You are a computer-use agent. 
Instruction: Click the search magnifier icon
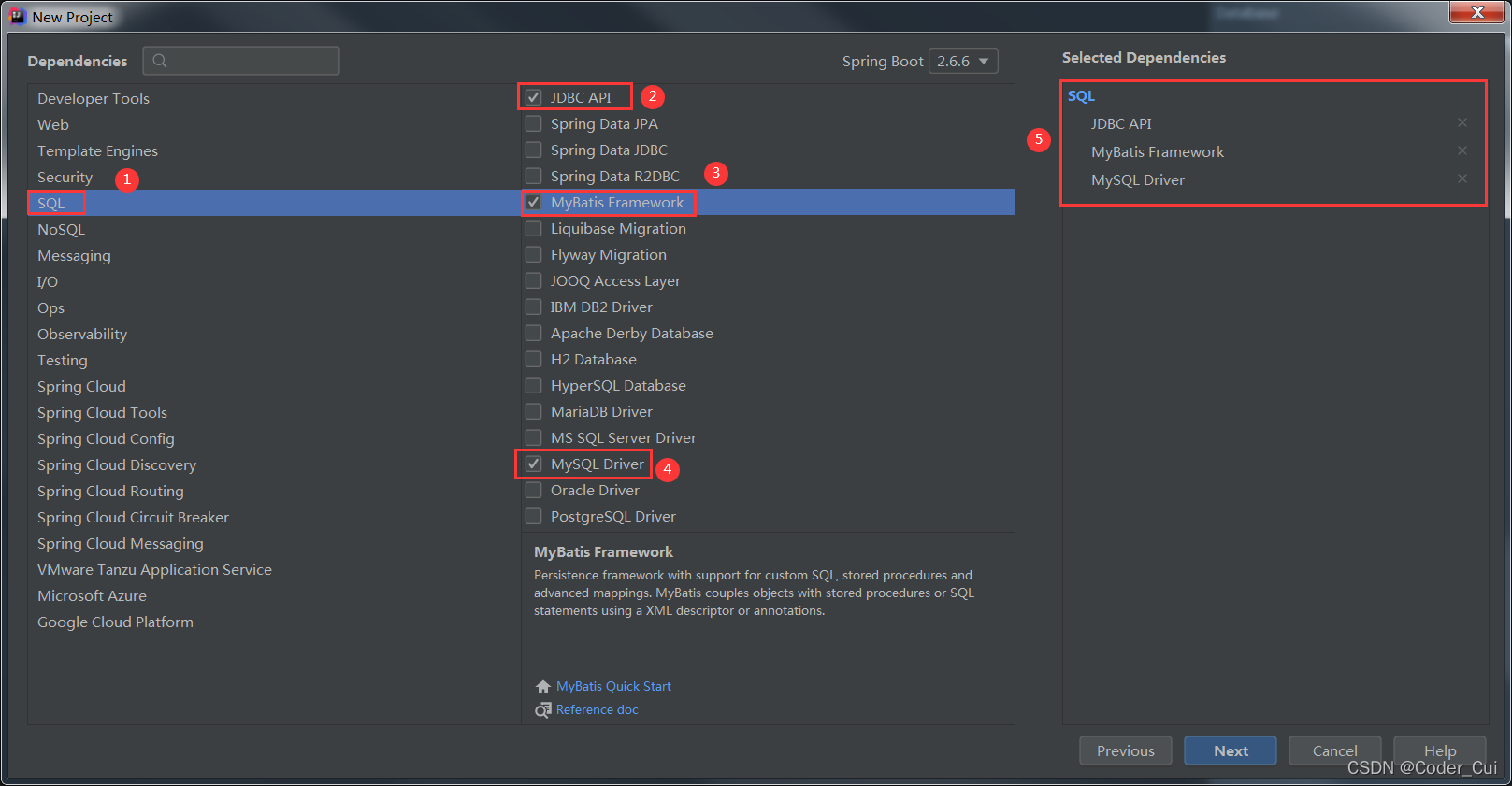pyautogui.click(x=160, y=61)
